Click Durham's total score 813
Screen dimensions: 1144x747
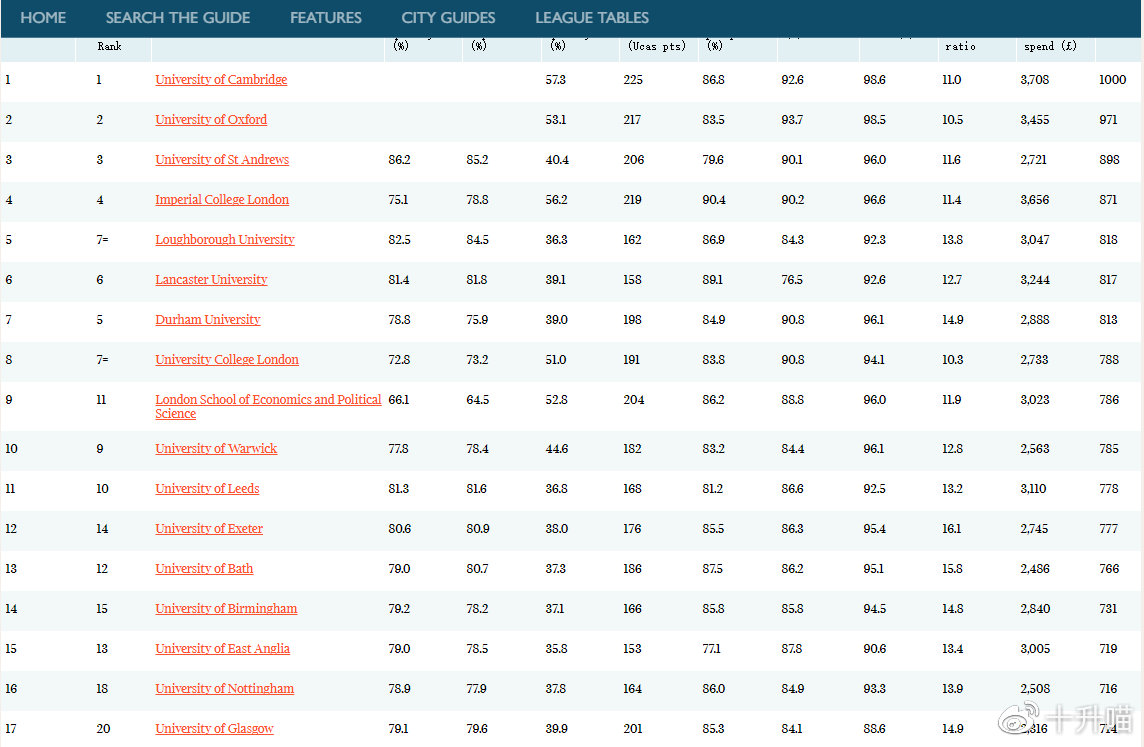click(x=1108, y=321)
